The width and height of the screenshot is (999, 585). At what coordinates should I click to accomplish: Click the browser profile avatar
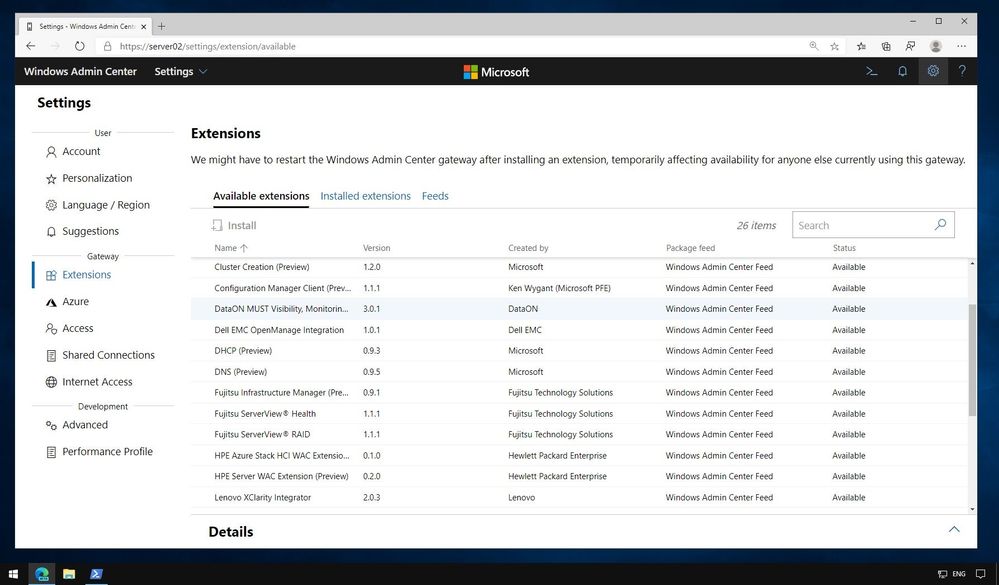tap(935, 46)
